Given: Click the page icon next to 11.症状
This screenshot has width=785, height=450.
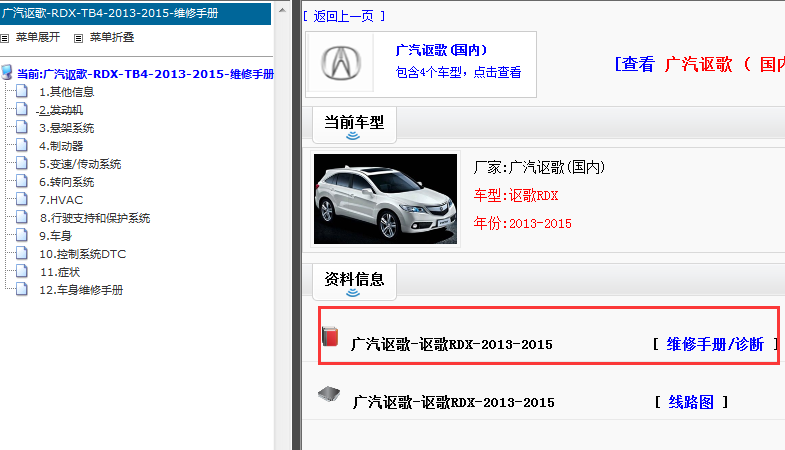Looking at the screenshot, I should tap(22, 271).
